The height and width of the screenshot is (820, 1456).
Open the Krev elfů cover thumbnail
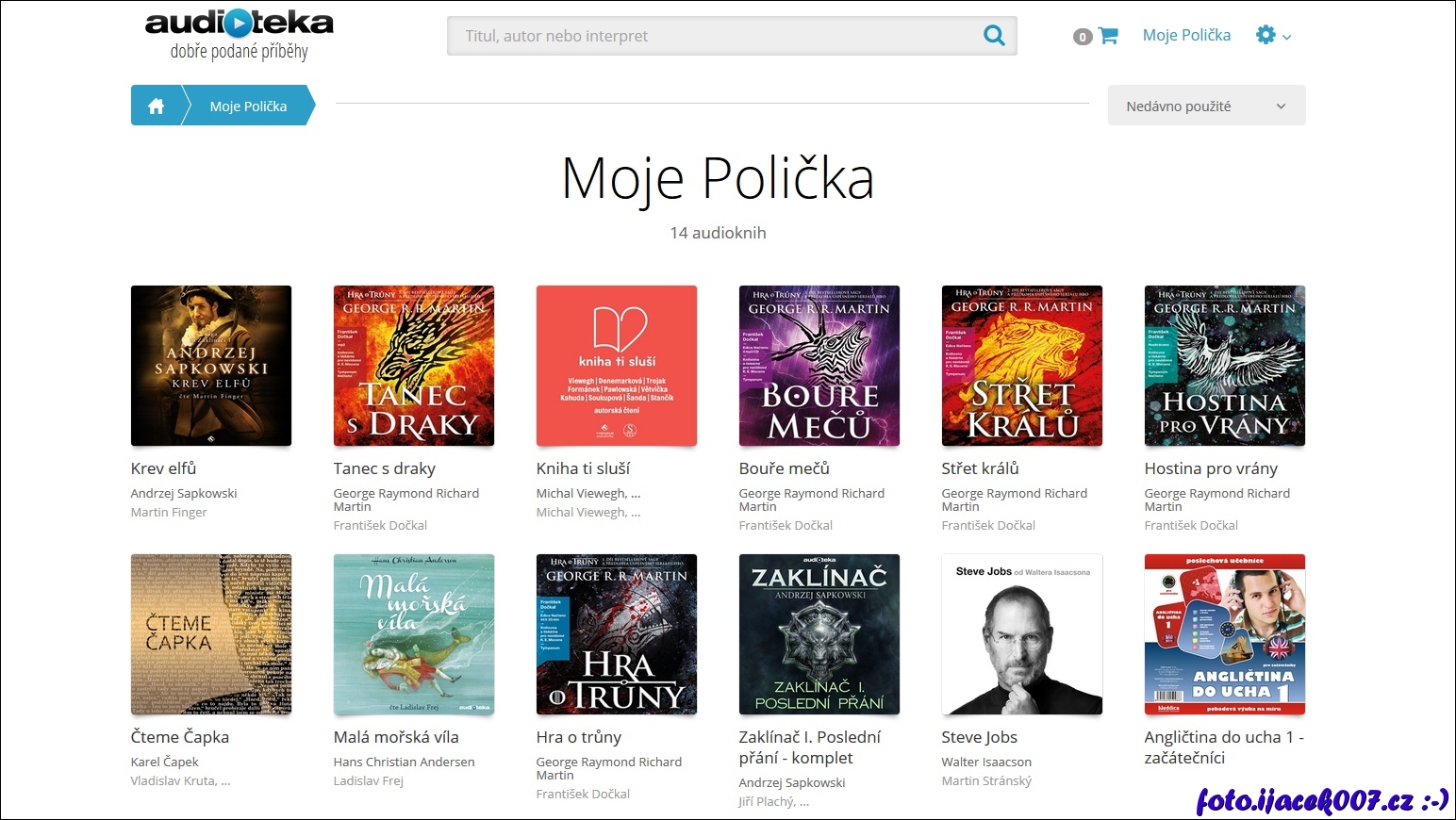click(211, 366)
